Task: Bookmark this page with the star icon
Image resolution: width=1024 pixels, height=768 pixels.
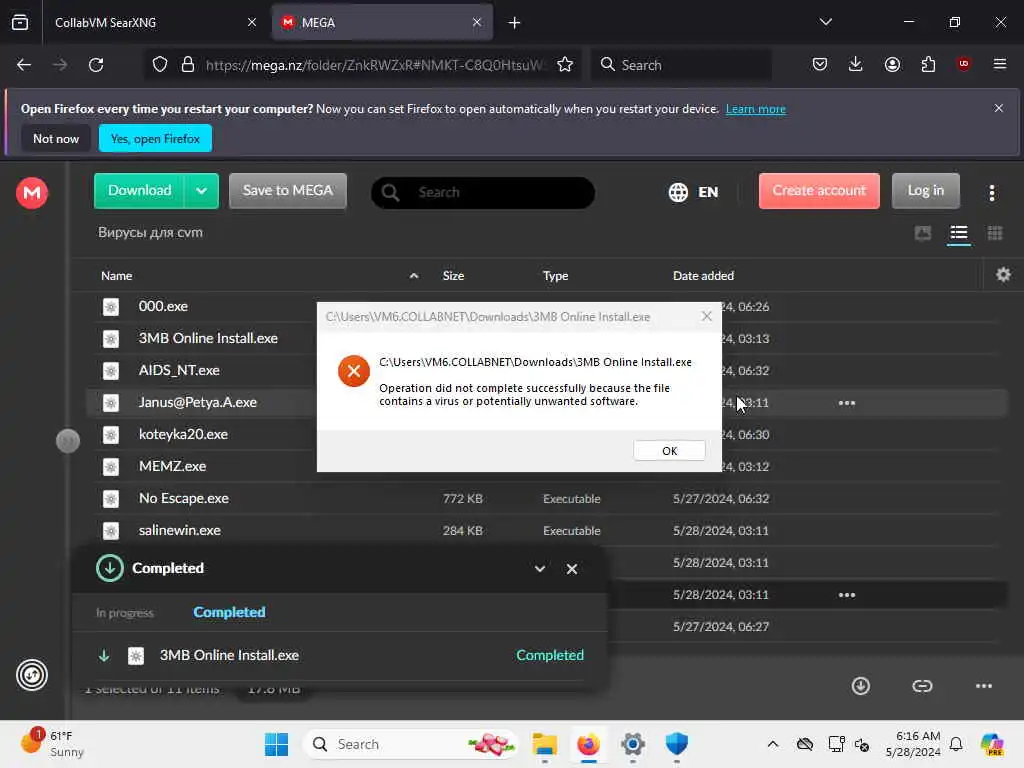Action: point(565,65)
